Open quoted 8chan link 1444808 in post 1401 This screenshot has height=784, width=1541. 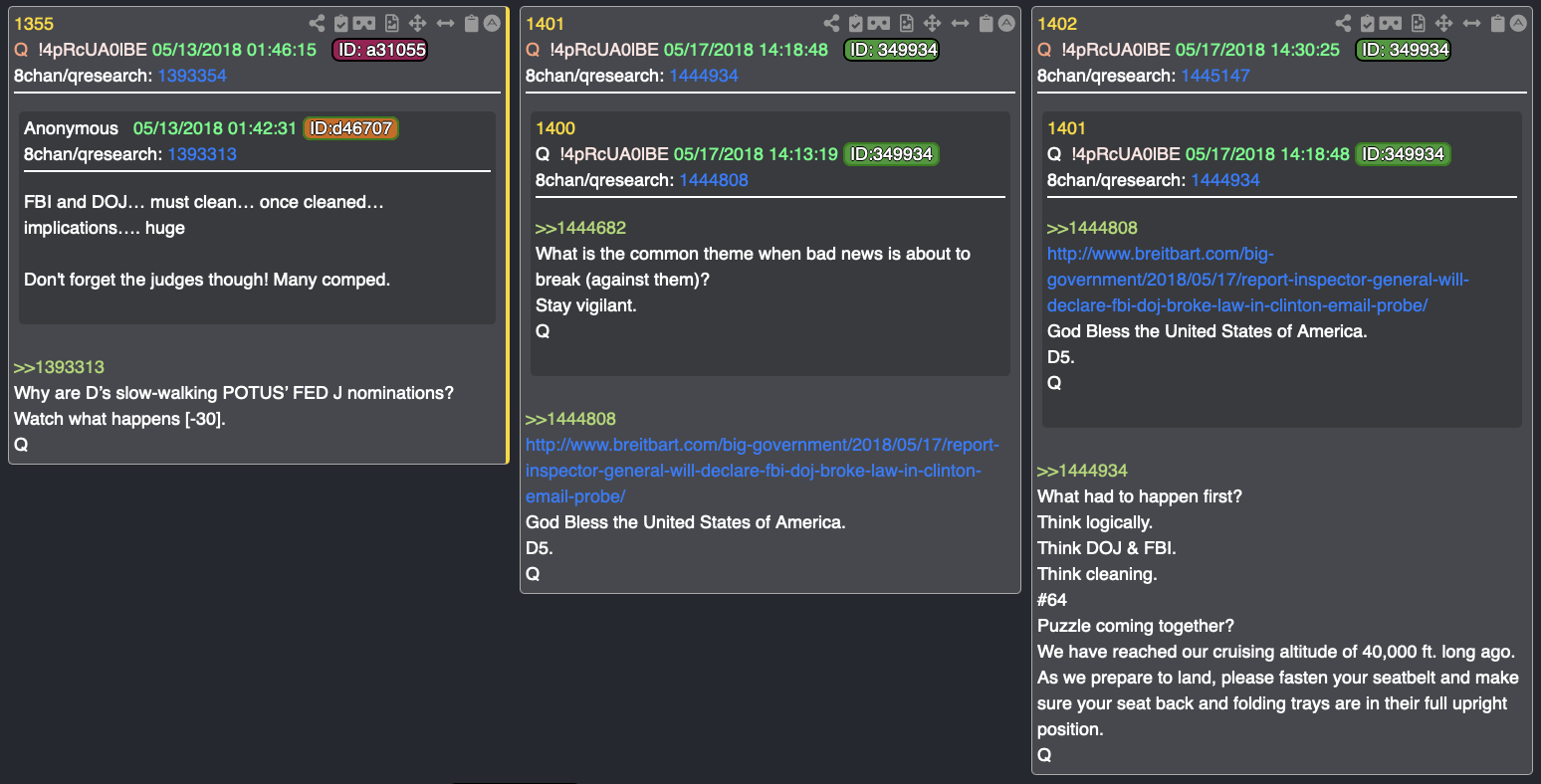pos(714,180)
